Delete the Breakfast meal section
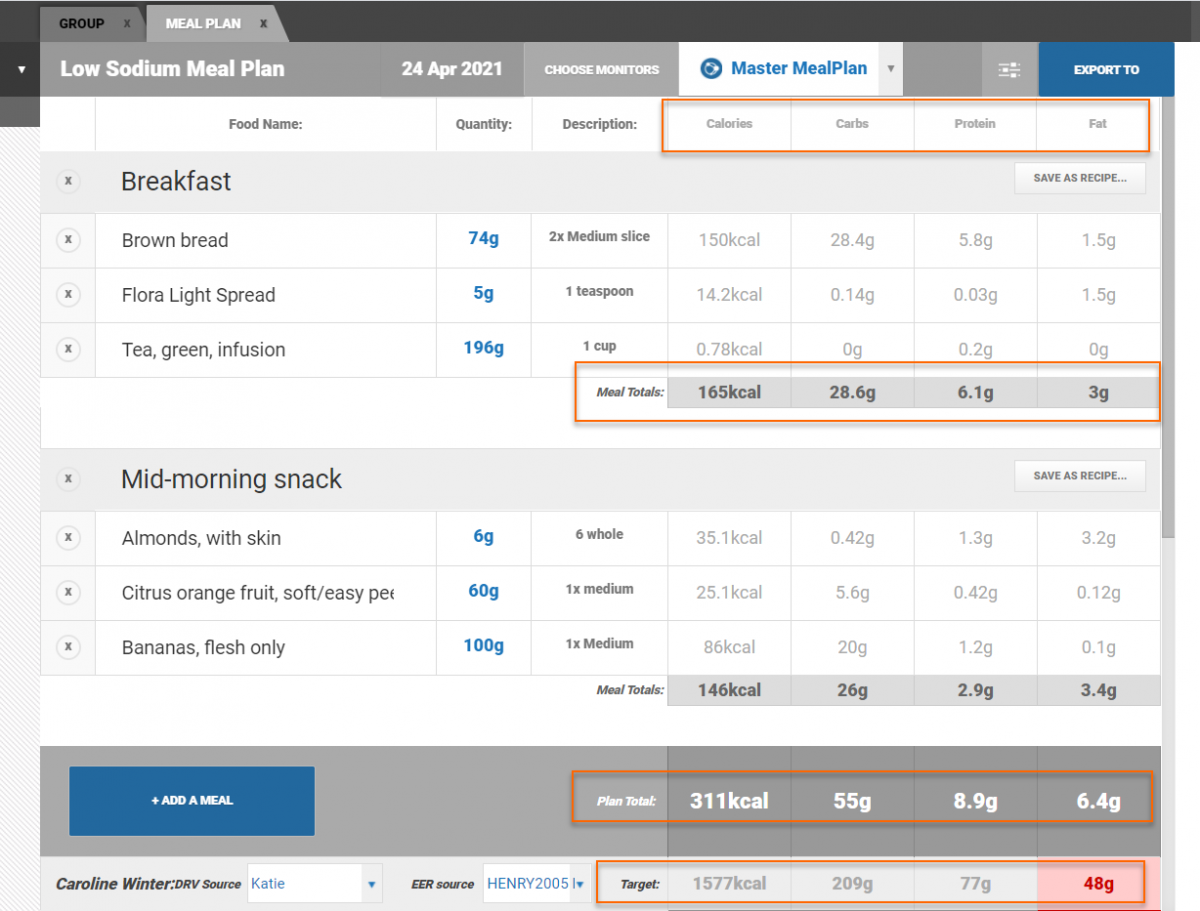 [x=68, y=181]
